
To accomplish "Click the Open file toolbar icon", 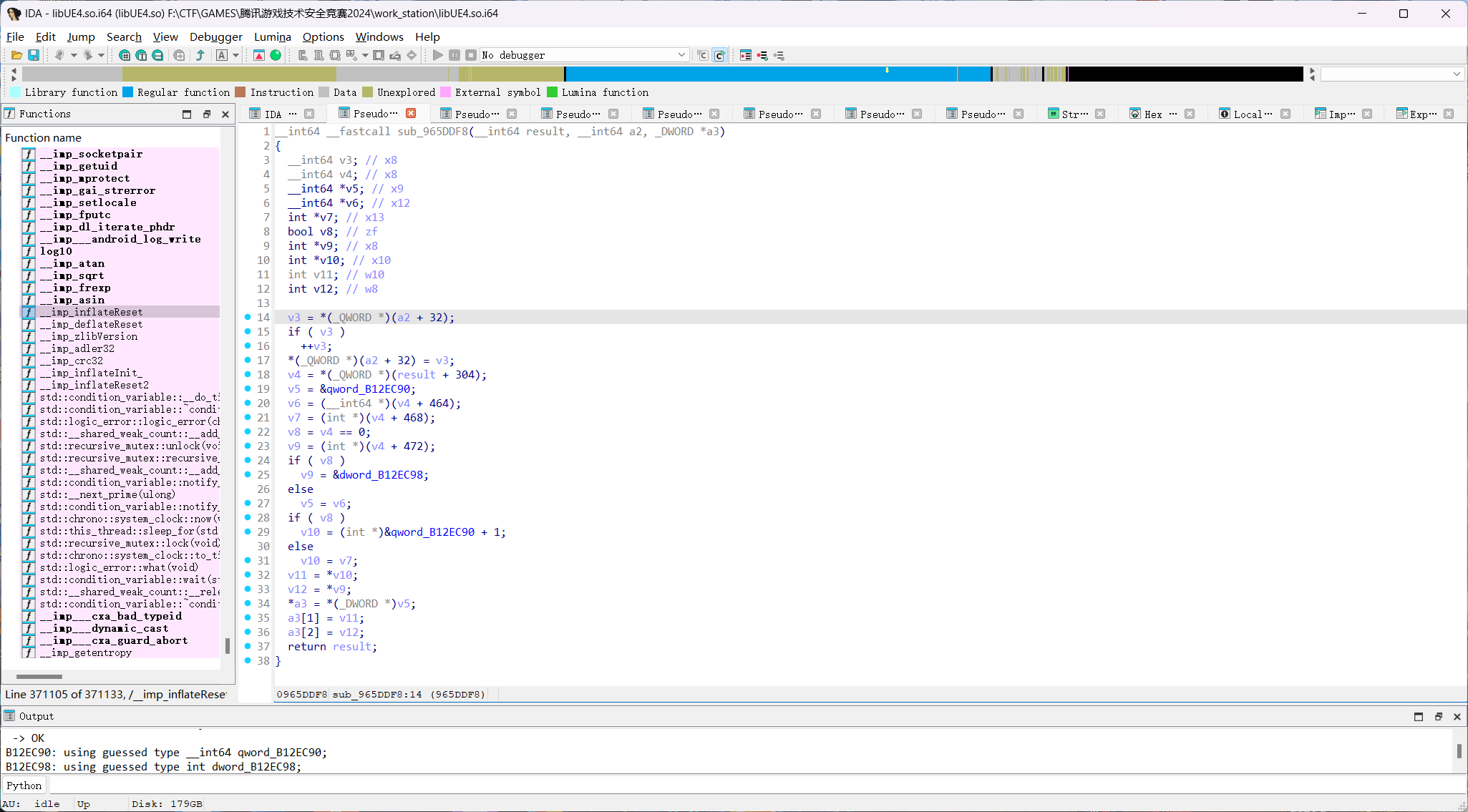I will (16, 55).
